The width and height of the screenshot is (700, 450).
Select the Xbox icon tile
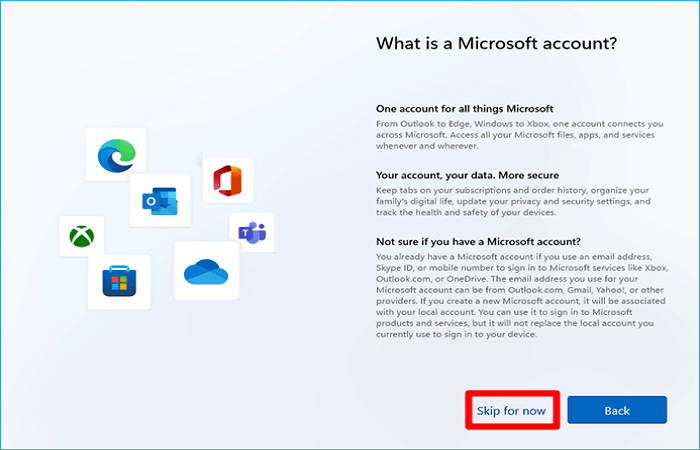pos(82,236)
